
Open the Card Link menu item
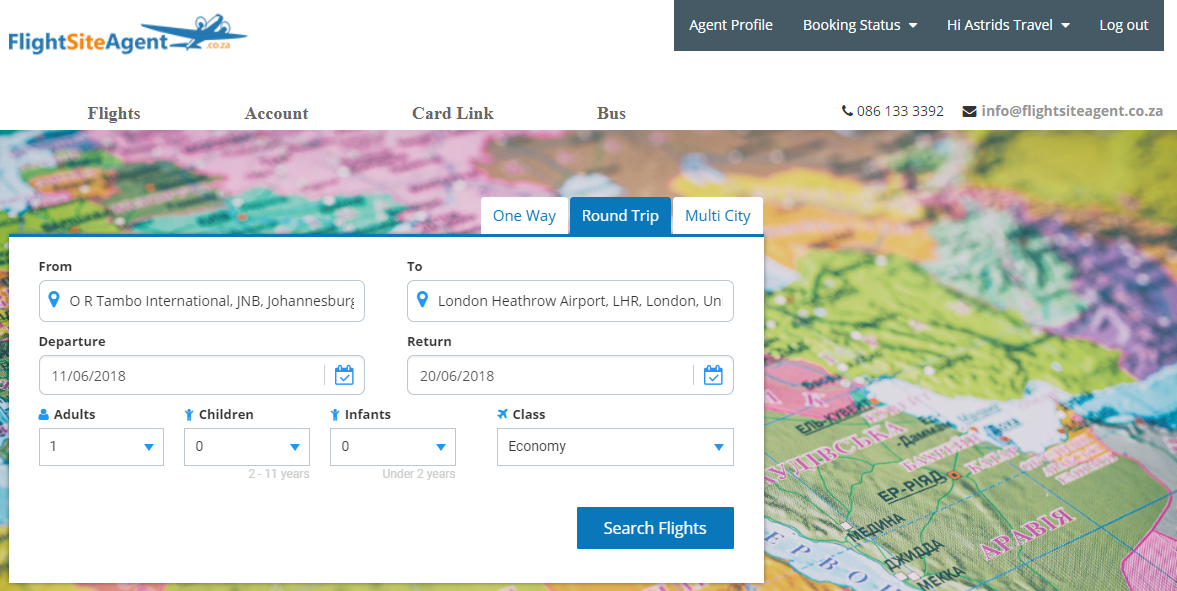coord(453,113)
